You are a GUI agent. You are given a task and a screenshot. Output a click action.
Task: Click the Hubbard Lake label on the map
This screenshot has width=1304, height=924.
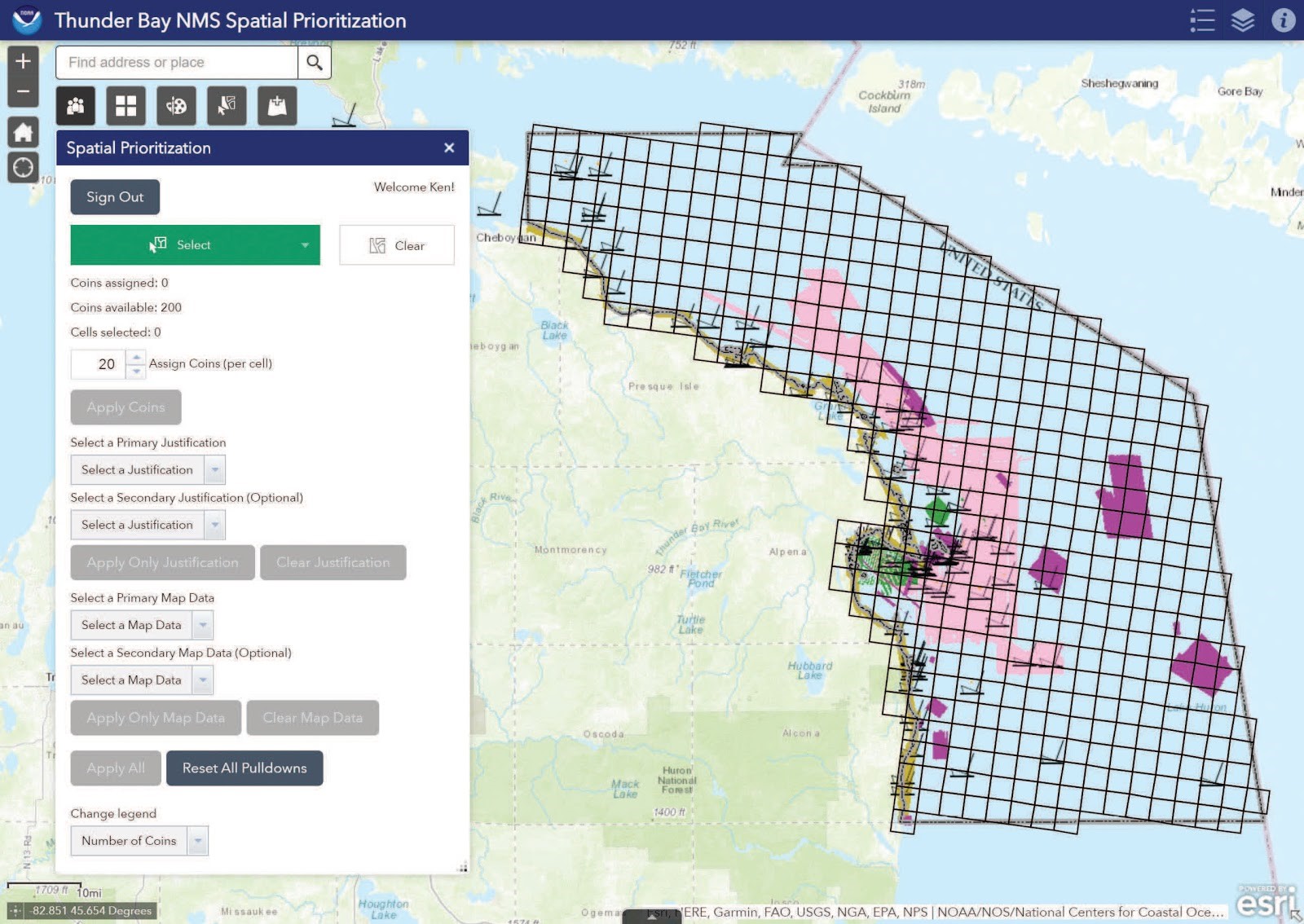pyautogui.click(x=810, y=671)
